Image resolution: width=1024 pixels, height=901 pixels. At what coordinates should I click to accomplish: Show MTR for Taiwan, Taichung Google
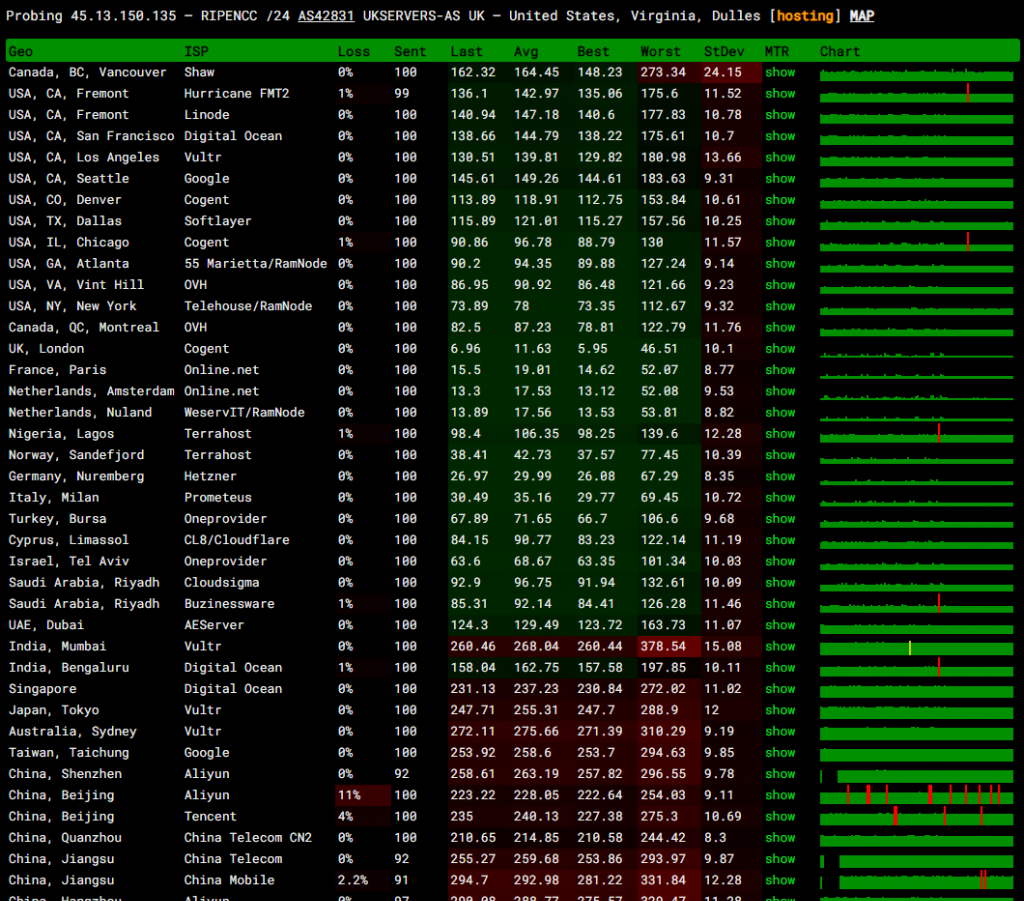pos(780,753)
